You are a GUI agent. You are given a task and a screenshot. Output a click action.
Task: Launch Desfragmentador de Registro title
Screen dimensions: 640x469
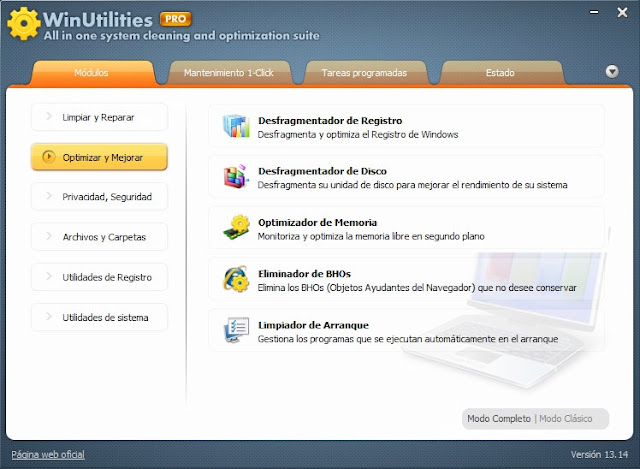(330, 121)
